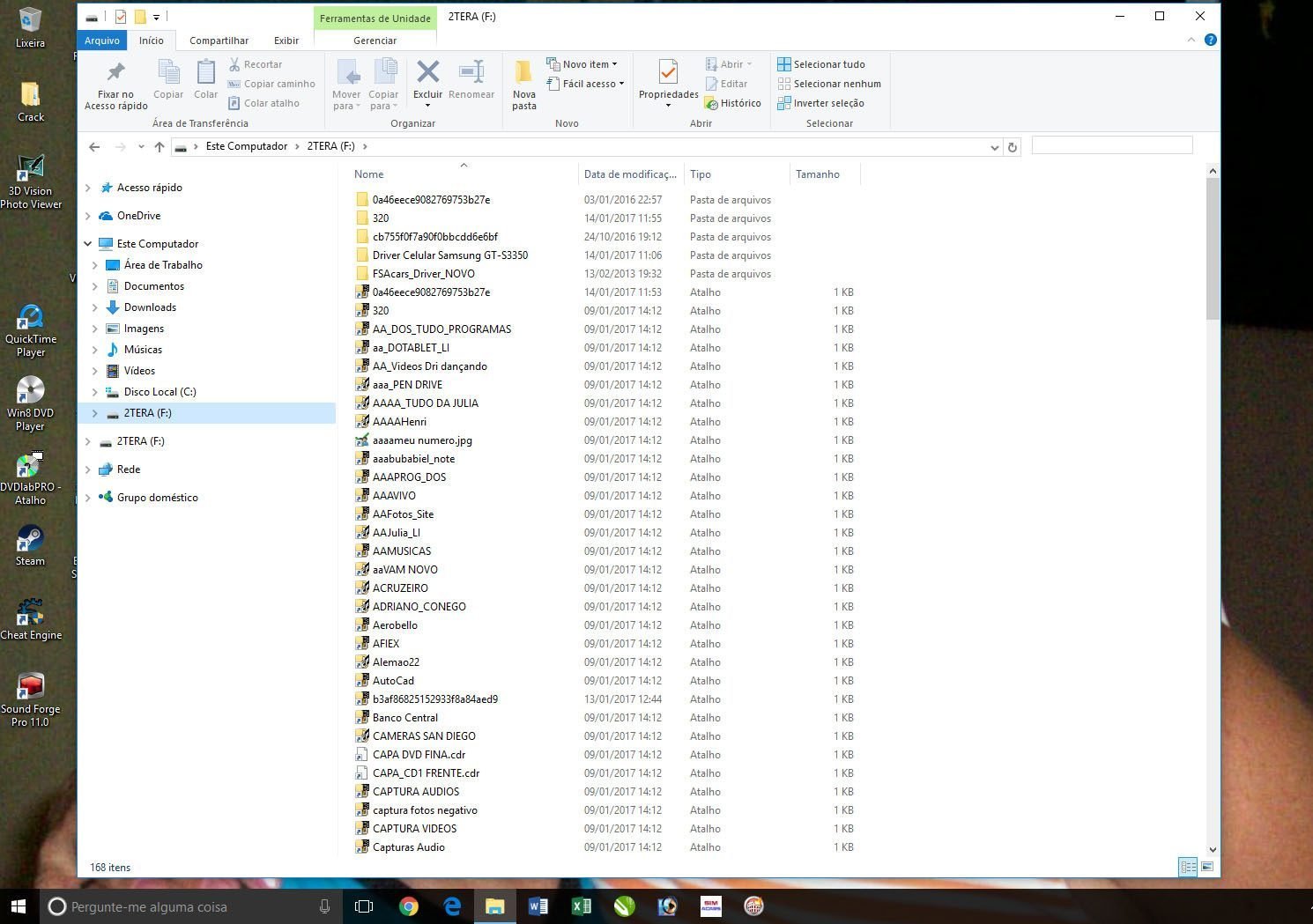Open Fácil acesso dropdown
The width and height of the screenshot is (1313, 924).
585,84
